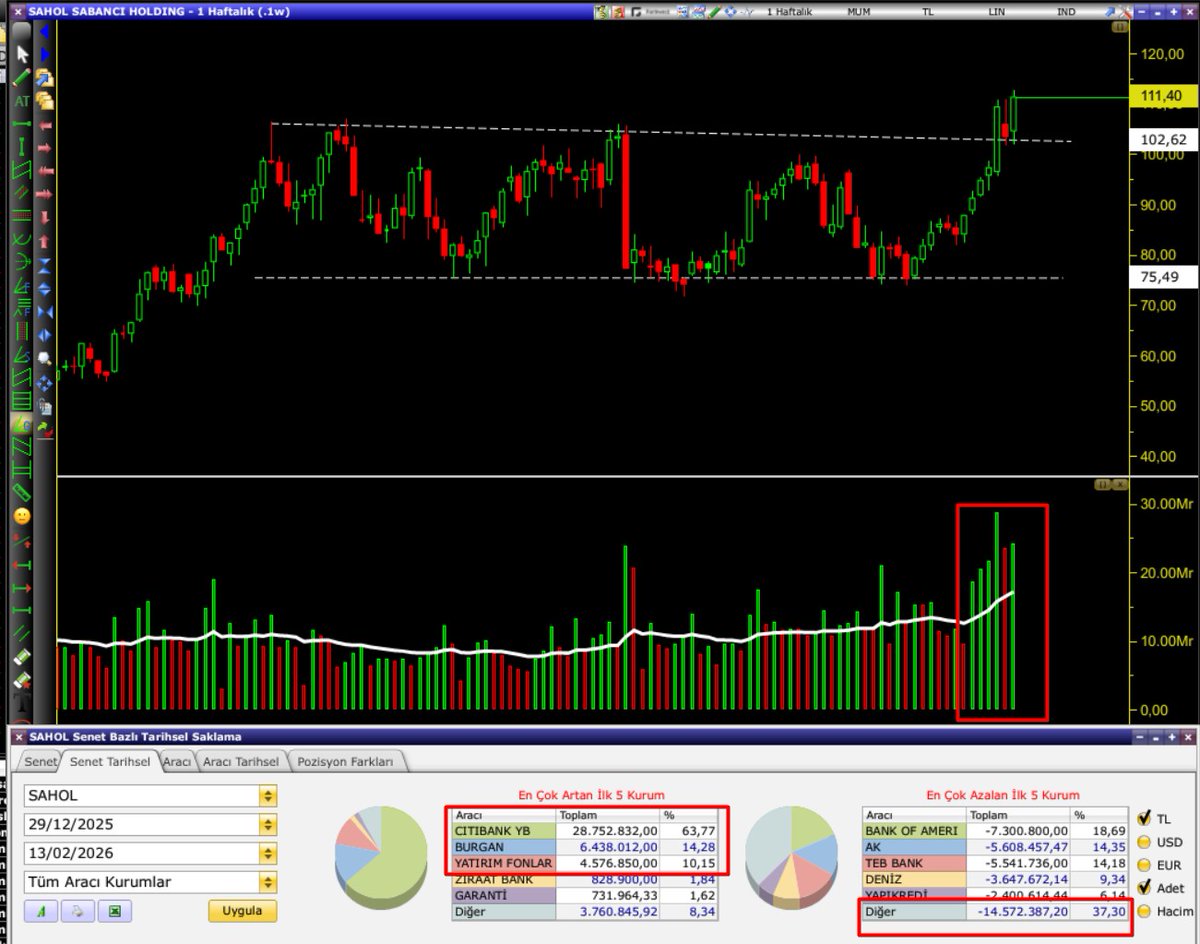Viewport: 1200px width, 944px height.
Task: Open the Tüm Aracı Kurumlar dropdown
Action: 267,882
